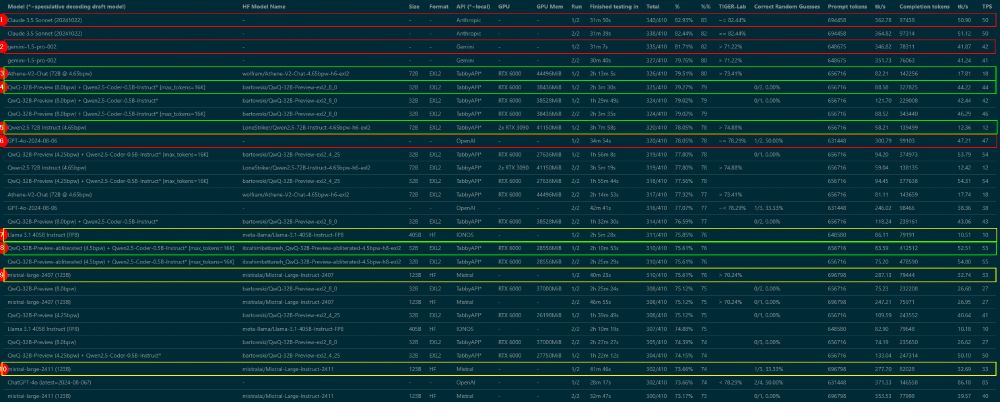Viewport: 1000px width, 402px height.
Task: Click the '1/2, 50.00%' random guesses cell
Action: click(769, 140)
